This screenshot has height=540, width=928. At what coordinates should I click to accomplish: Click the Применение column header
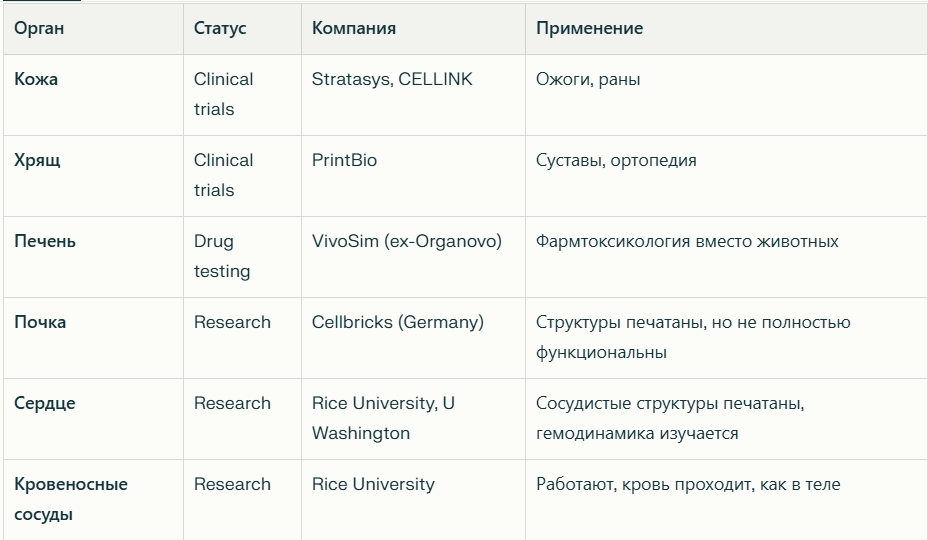click(589, 28)
